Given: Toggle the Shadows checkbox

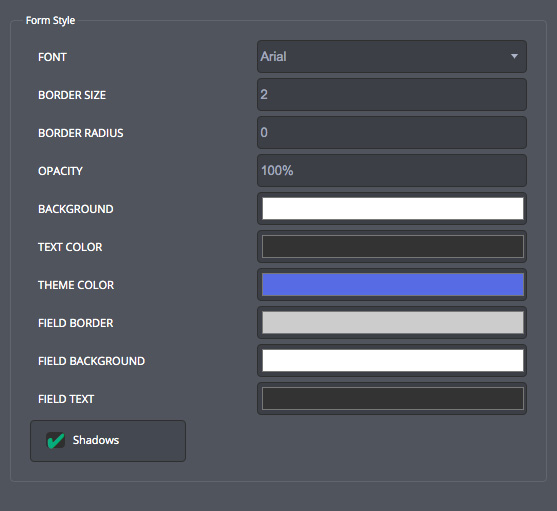Looking at the screenshot, I should coord(108,441).
